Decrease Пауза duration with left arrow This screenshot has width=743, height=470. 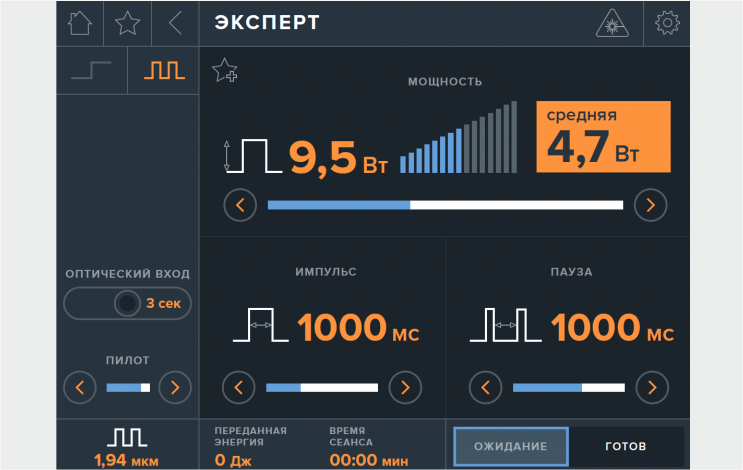[x=486, y=386]
